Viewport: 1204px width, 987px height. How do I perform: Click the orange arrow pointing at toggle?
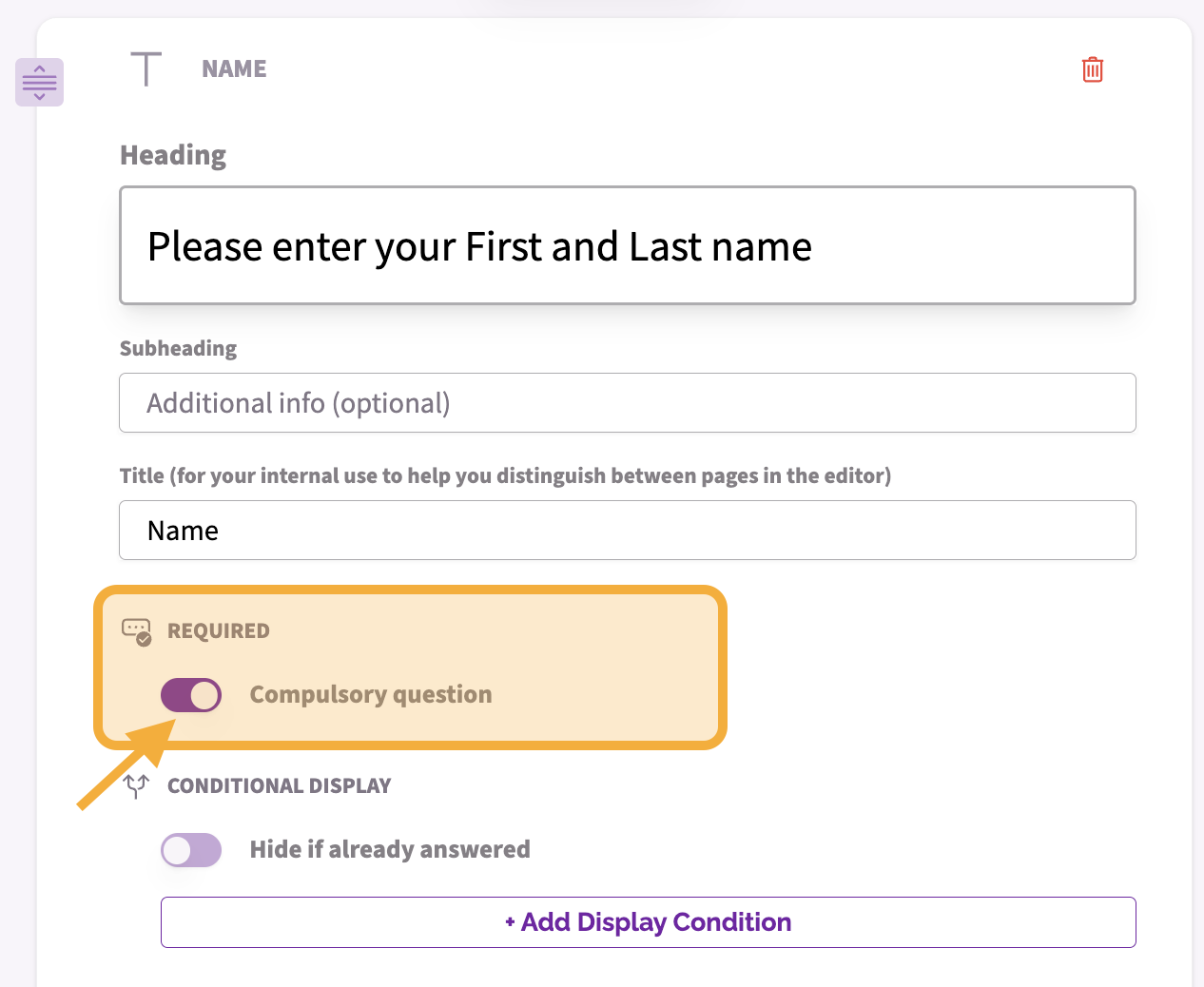[x=126, y=764]
